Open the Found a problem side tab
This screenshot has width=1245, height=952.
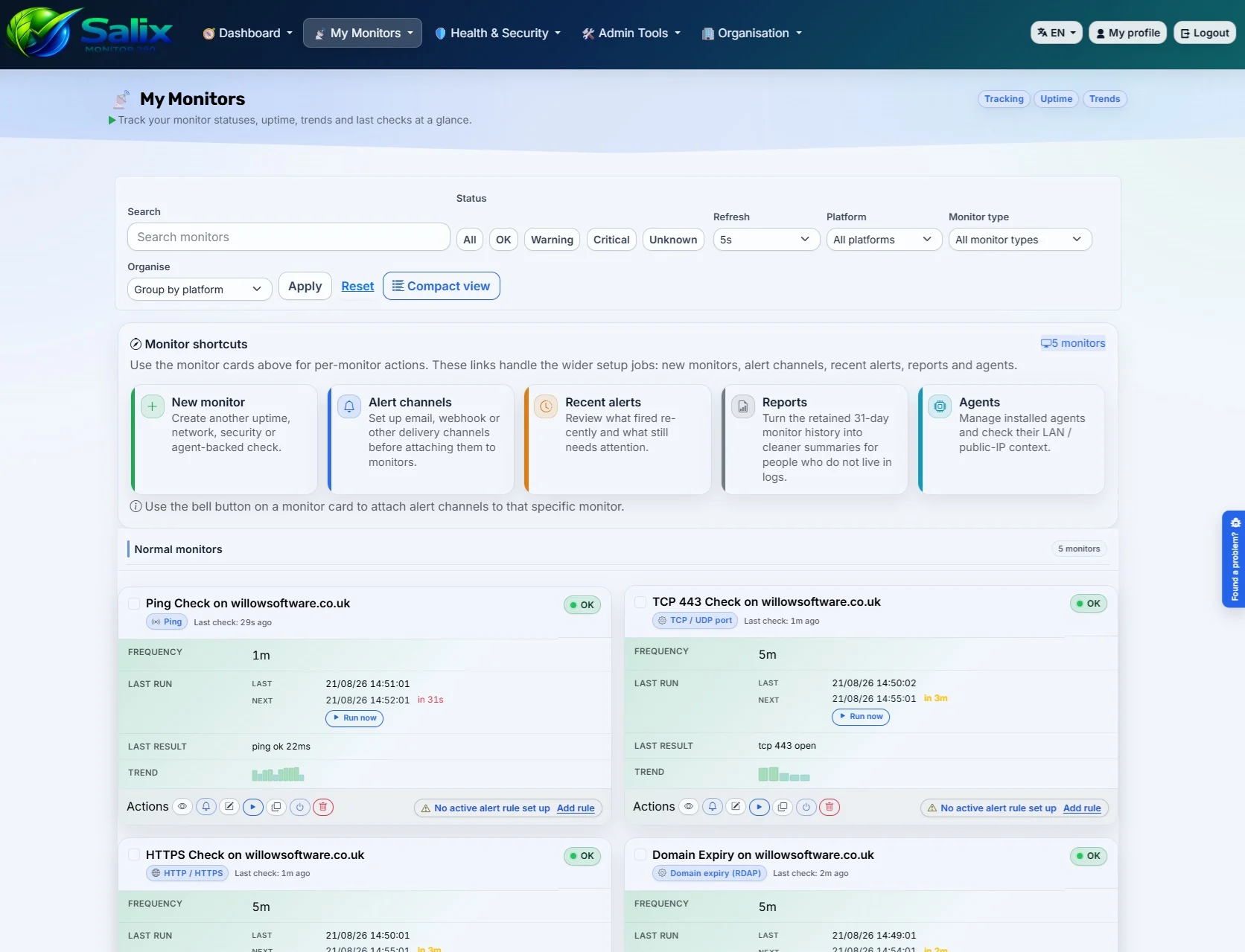coord(1234,559)
